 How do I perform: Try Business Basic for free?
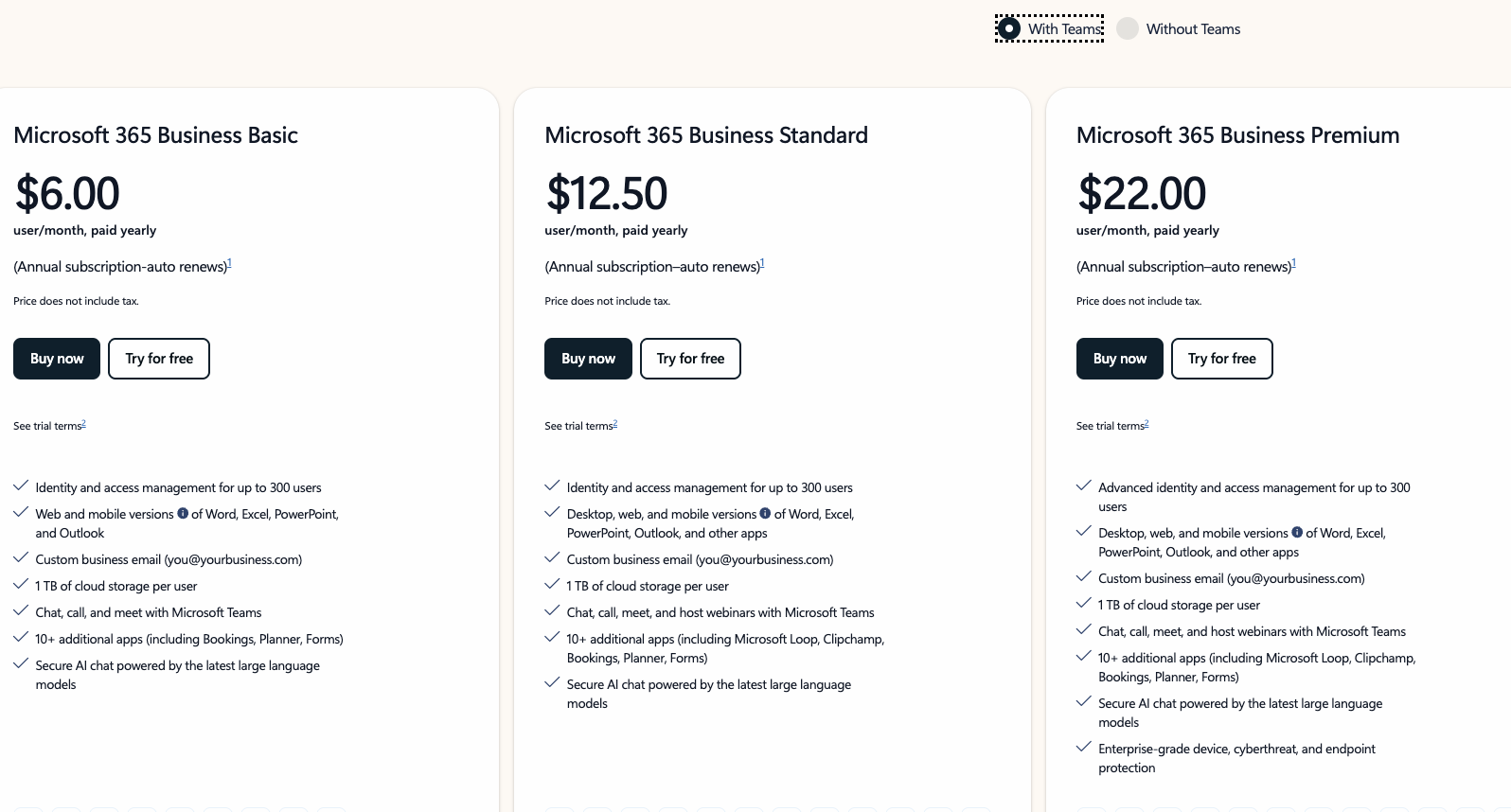tap(159, 359)
